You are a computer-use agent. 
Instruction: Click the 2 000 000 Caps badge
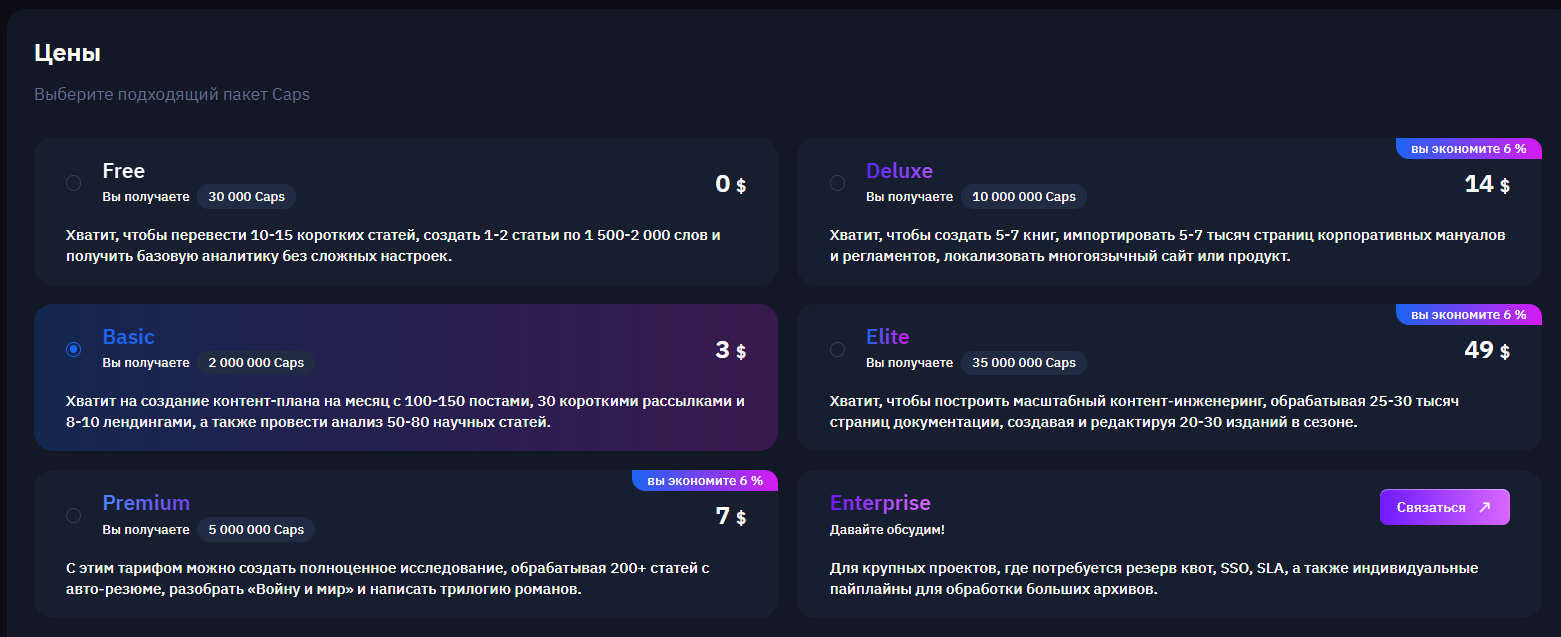256,363
